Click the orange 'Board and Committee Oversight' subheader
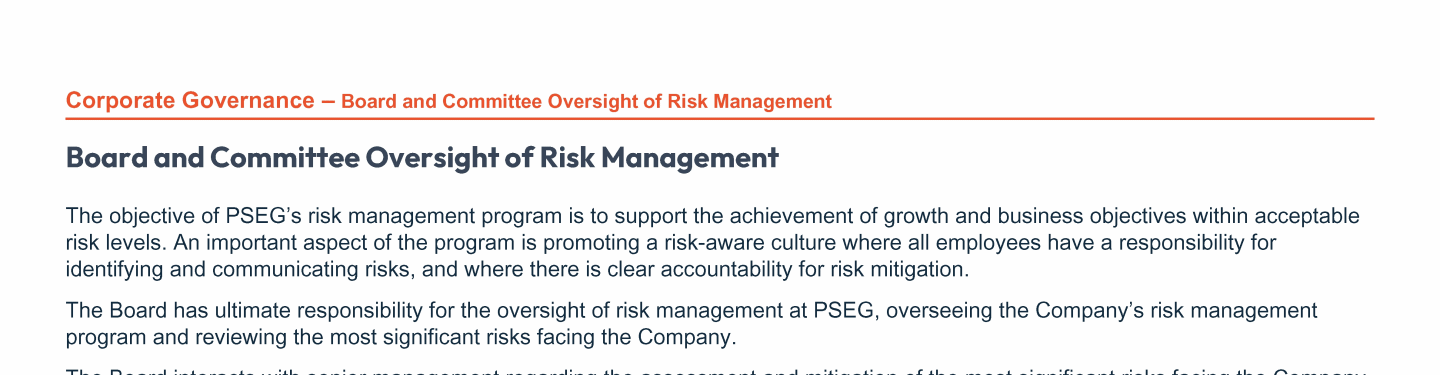Image resolution: width=1440 pixels, height=375 pixels. pos(587,101)
